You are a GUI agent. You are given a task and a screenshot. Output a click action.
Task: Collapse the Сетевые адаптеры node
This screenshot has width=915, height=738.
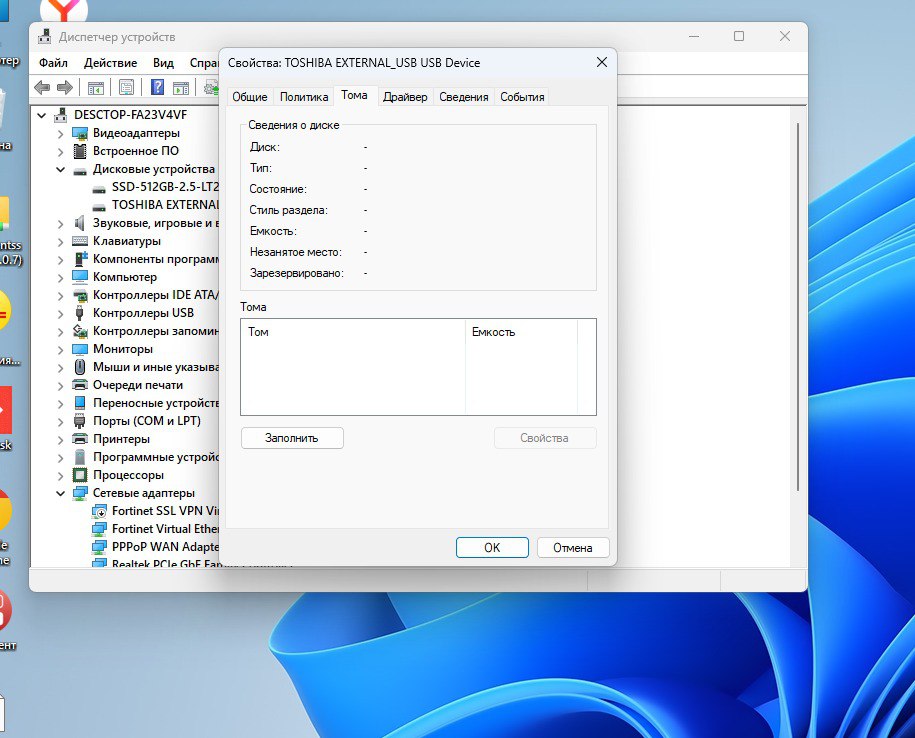(x=60, y=494)
